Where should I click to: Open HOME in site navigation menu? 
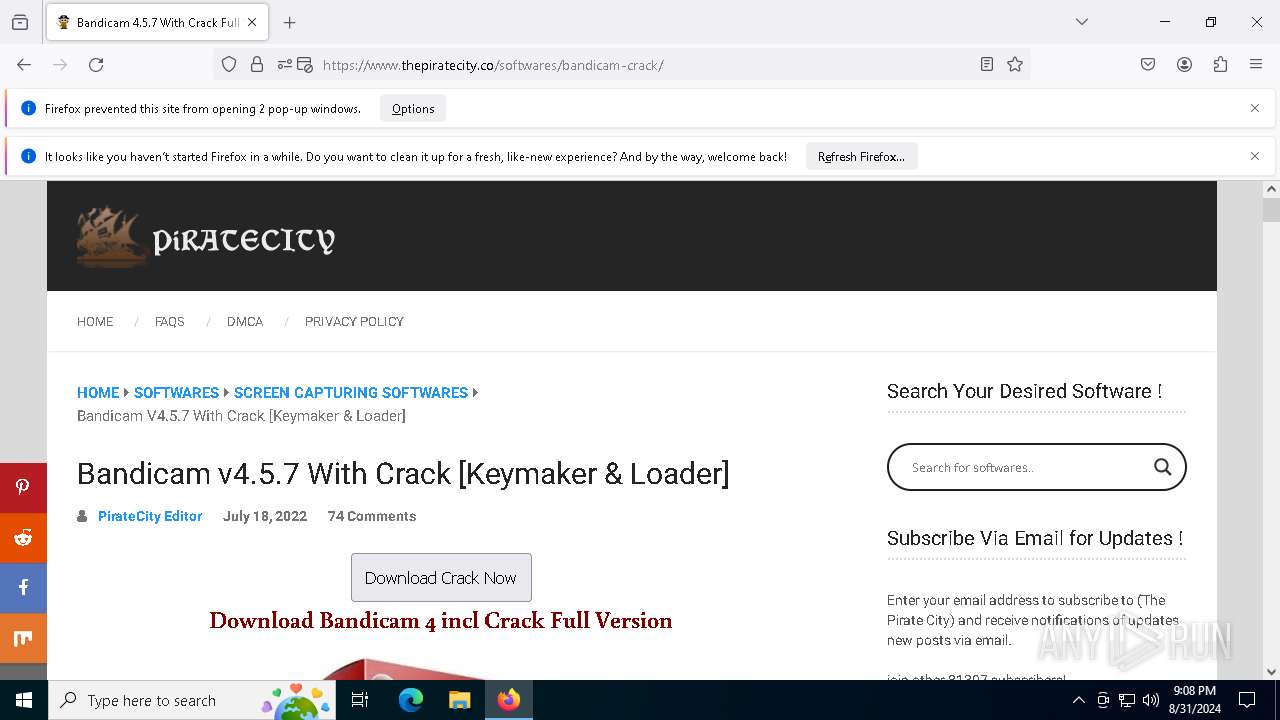tap(95, 322)
